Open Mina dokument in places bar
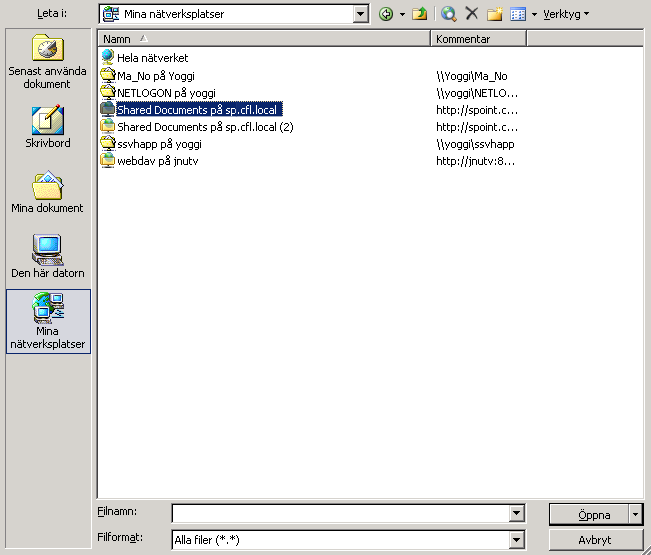 pyautogui.click(x=47, y=193)
